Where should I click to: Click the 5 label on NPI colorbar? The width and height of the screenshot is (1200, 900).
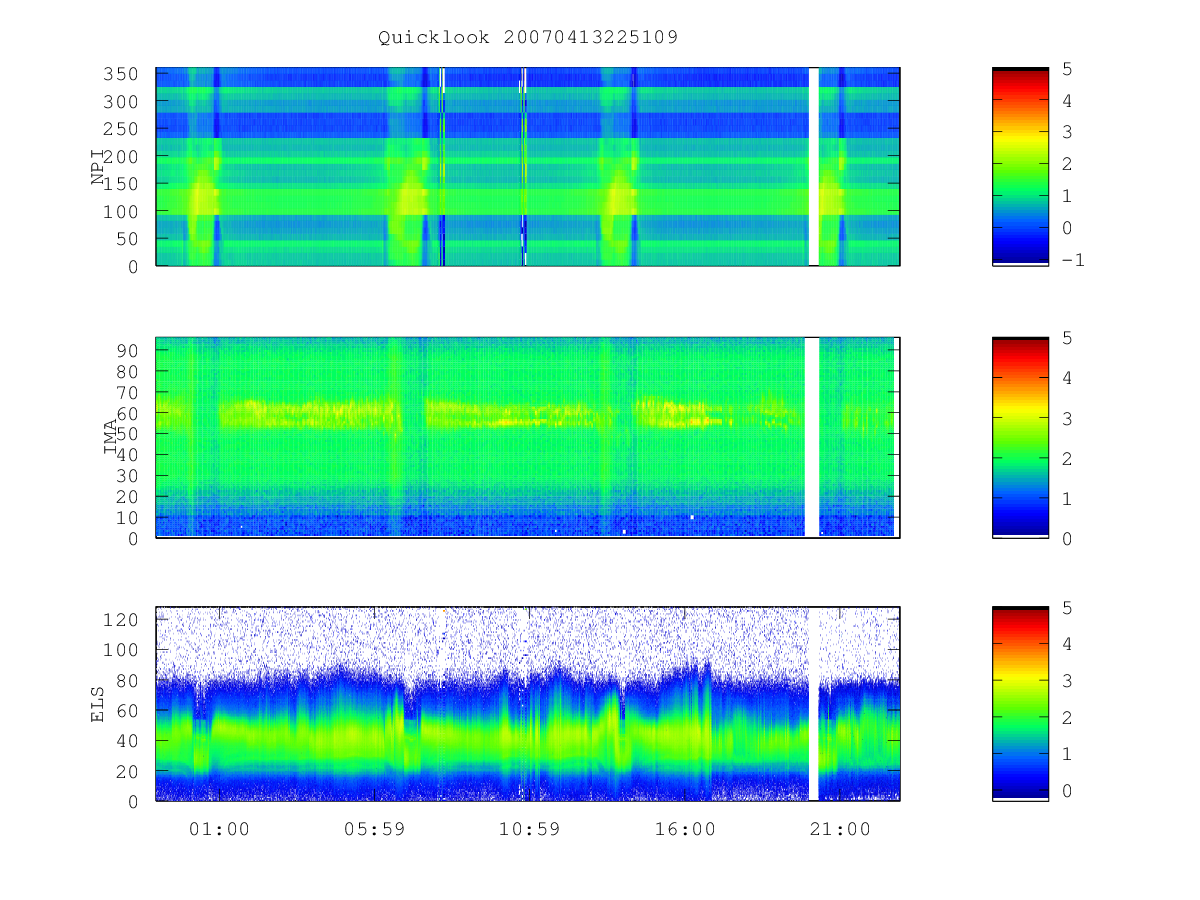coord(1067,69)
